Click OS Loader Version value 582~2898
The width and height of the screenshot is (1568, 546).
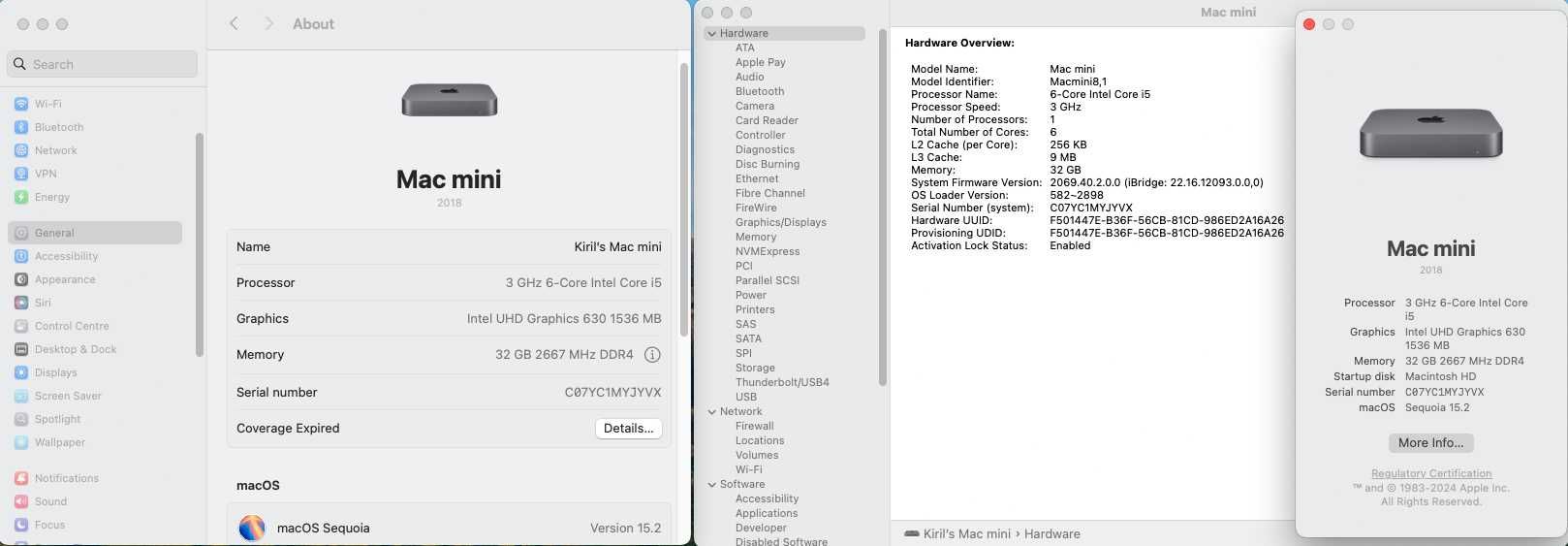tap(1076, 195)
